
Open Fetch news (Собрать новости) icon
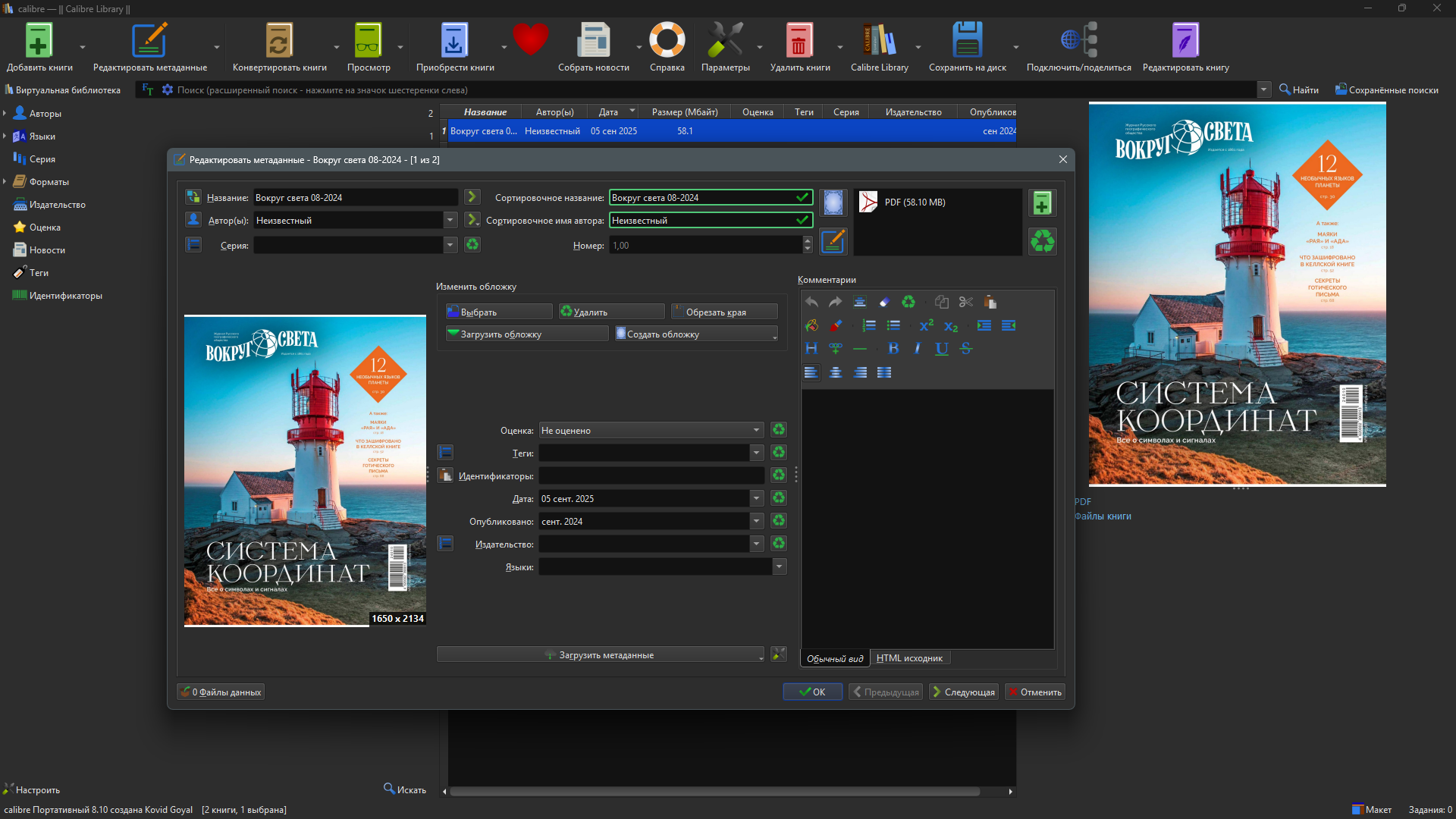pos(594,40)
